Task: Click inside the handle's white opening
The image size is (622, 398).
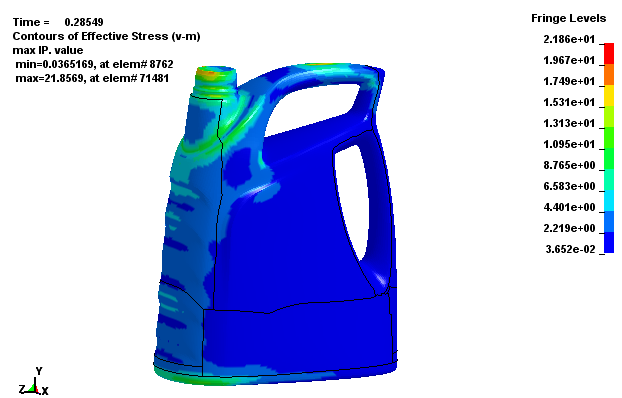Action: 351,198
